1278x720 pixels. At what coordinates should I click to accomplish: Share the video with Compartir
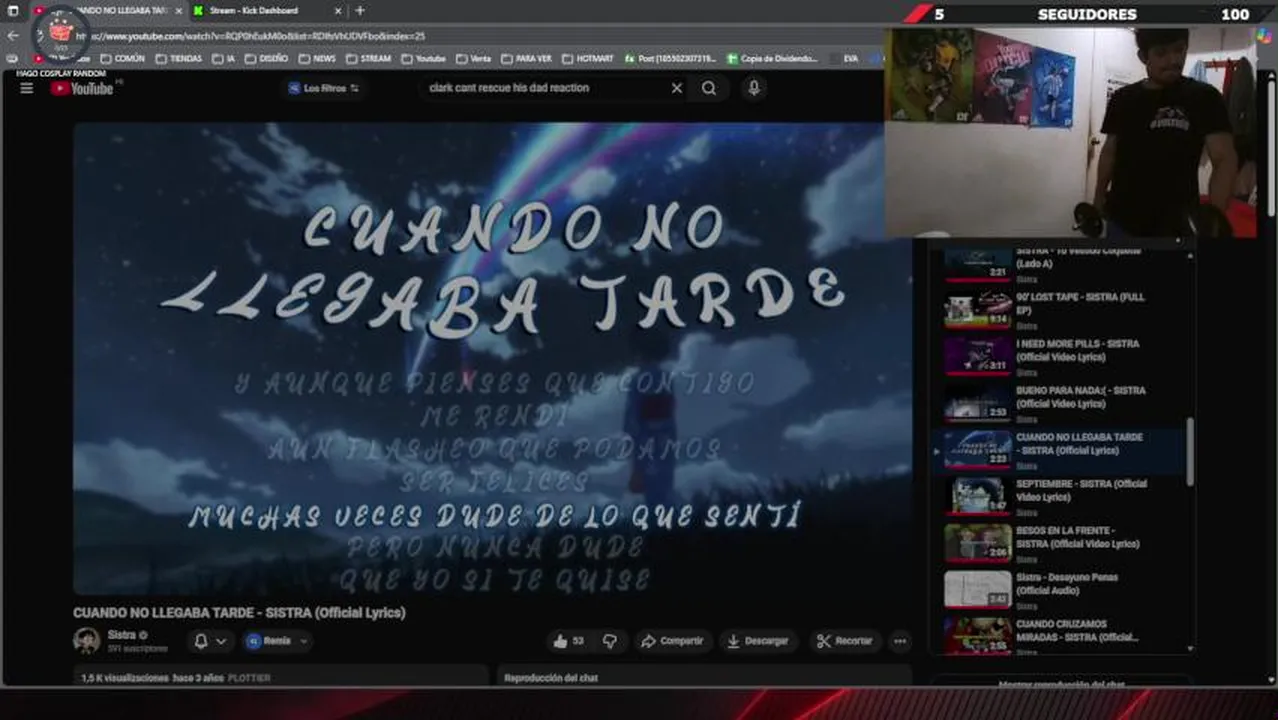672,641
